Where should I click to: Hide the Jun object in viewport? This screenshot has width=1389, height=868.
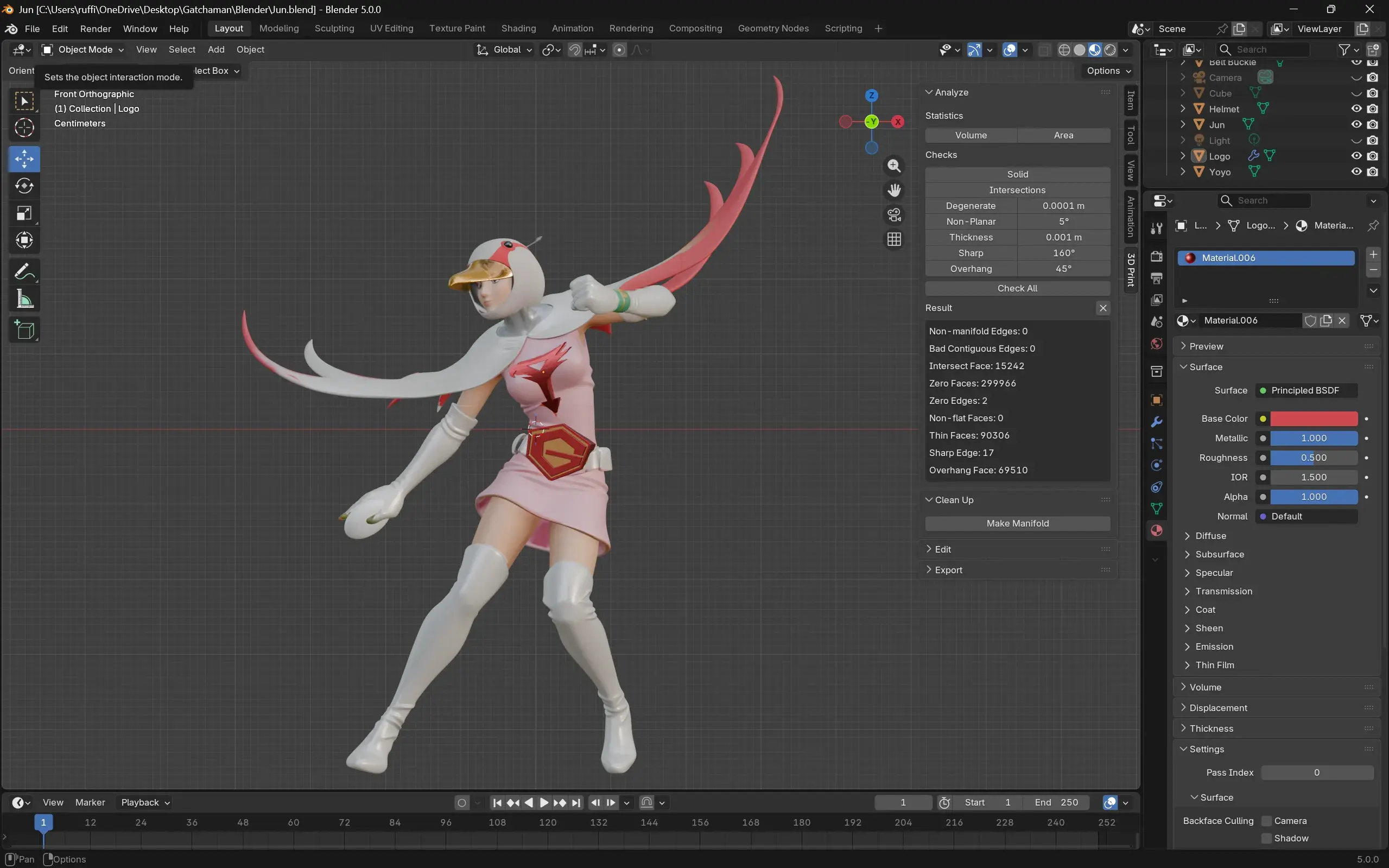[1356, 124]
